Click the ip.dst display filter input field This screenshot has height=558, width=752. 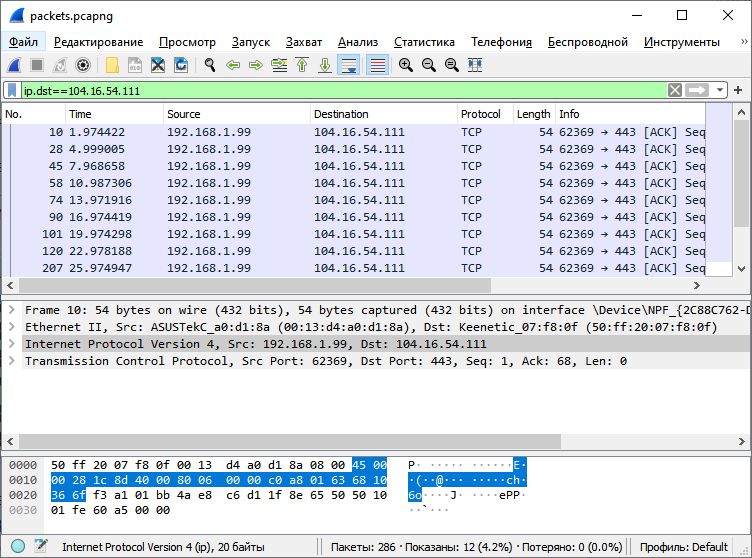[x=340, y=90]
